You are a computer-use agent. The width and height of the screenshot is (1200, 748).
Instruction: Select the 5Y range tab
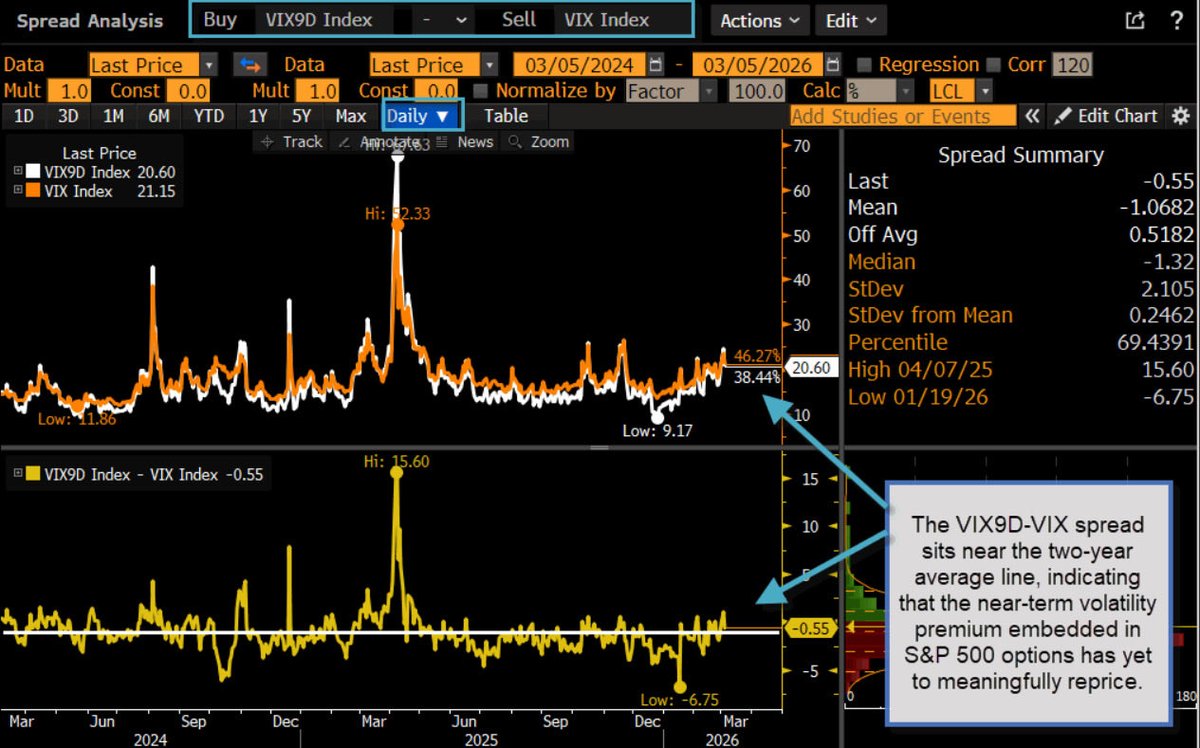[x=302, y=116]
